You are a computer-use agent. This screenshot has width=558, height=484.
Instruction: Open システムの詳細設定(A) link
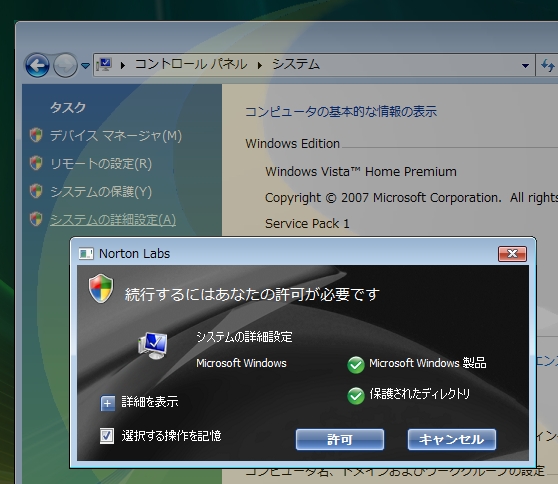point(113,220)
